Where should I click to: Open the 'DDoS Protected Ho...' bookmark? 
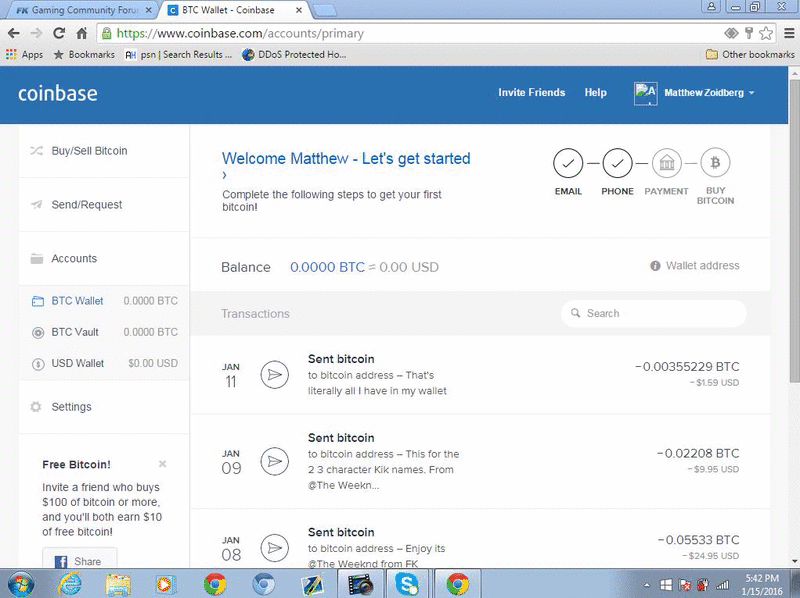294,55
